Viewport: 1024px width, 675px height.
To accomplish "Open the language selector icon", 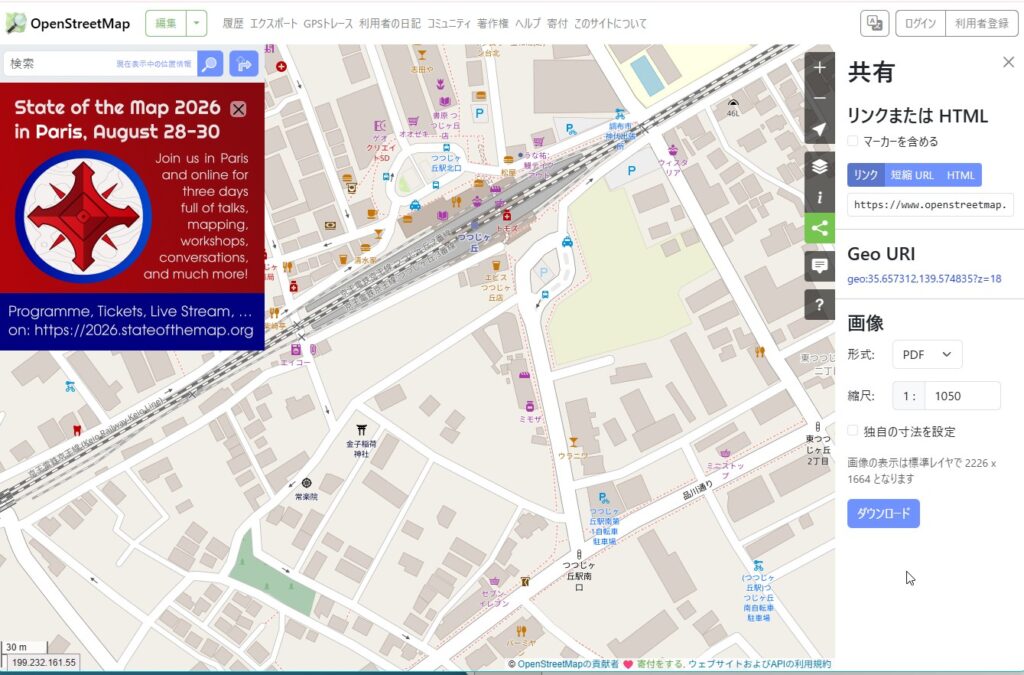I will pyautogui.click(x=874, y=24).
